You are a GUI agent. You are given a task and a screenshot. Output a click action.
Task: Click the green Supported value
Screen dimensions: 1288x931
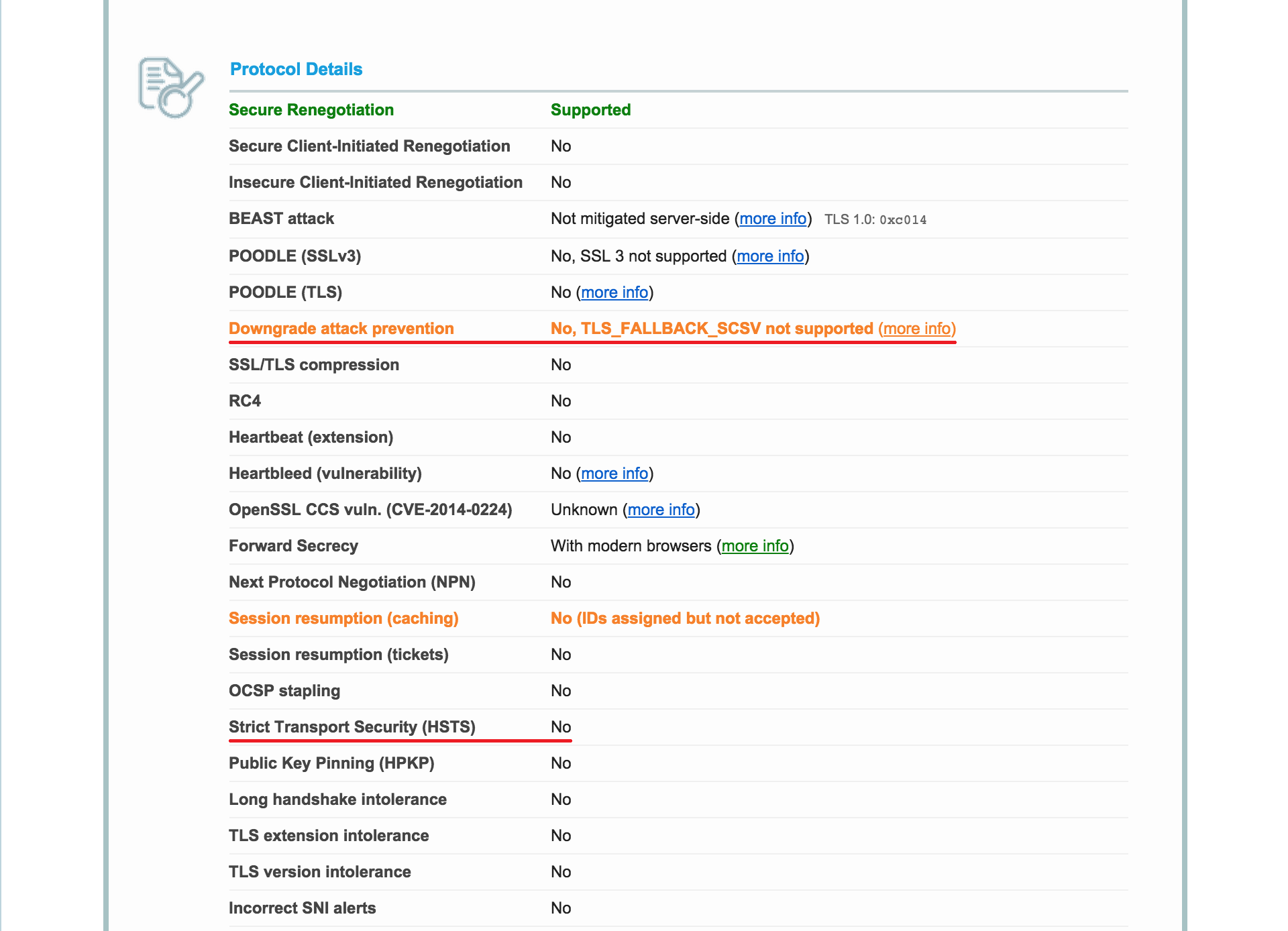pos(590,110)
